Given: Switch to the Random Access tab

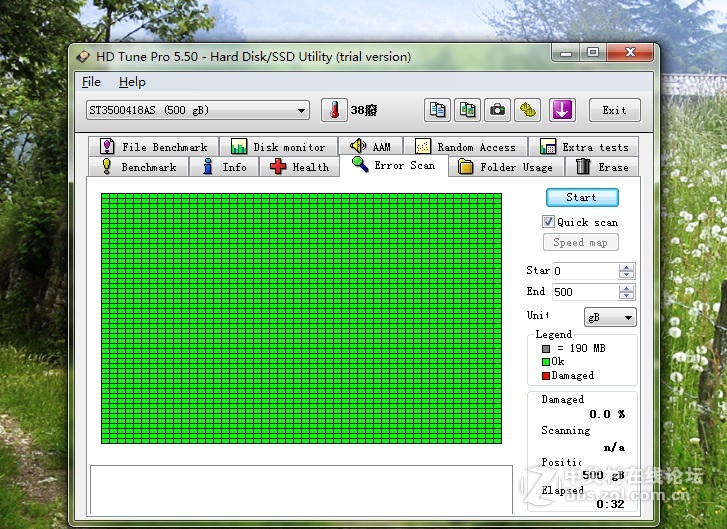Looking at the screenshot, I should (465, 147).
